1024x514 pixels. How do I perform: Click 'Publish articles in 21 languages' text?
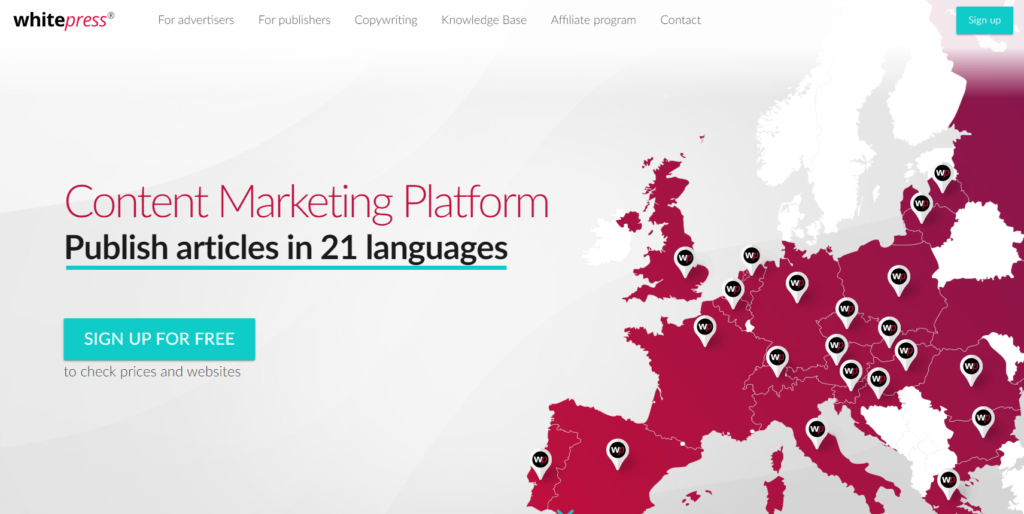click(286, 248)
